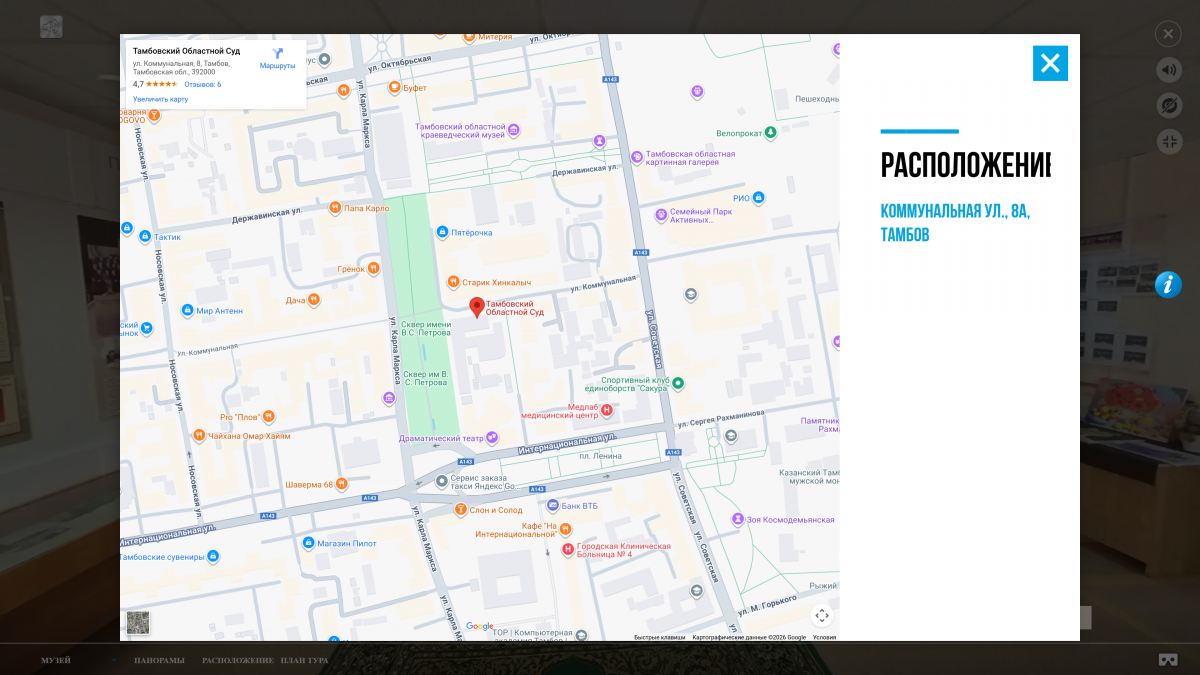Exit fullscreen with the collapse arrows icon
Viewport: 1200px width, 675px height.
1168,141
